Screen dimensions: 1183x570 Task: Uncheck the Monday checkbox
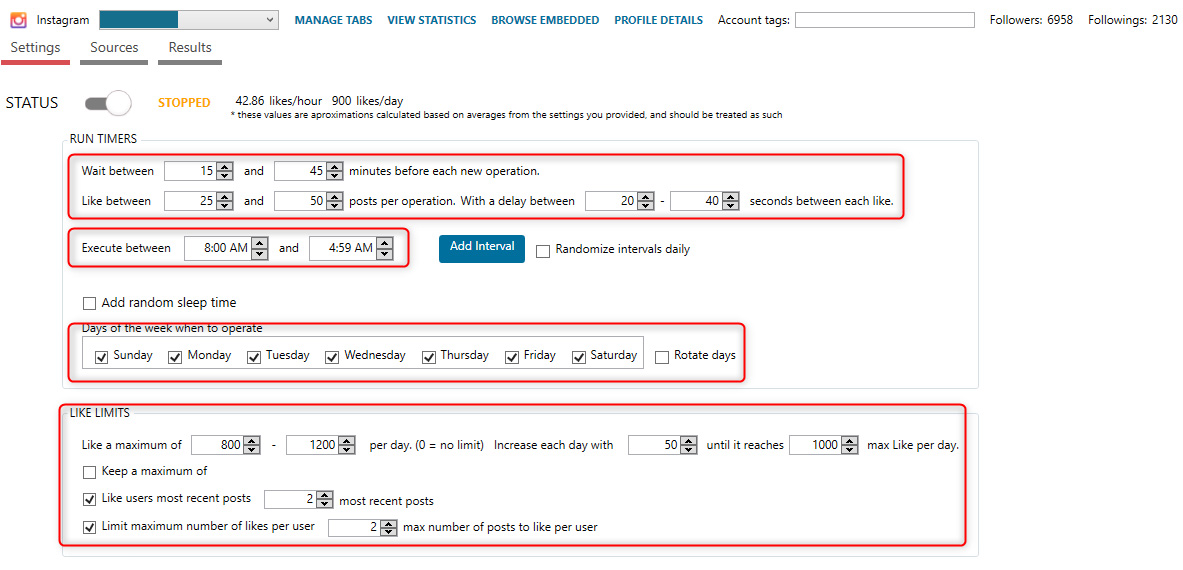point(175,357)
